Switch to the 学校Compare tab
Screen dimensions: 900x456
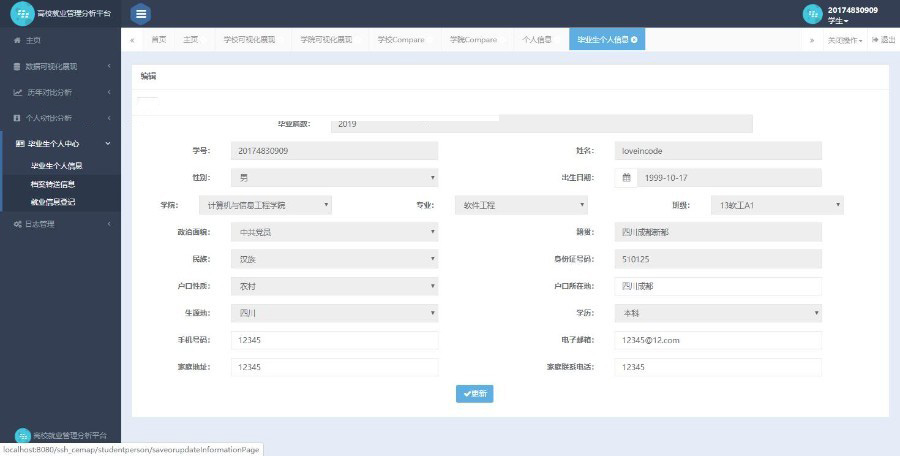[401, 40]
